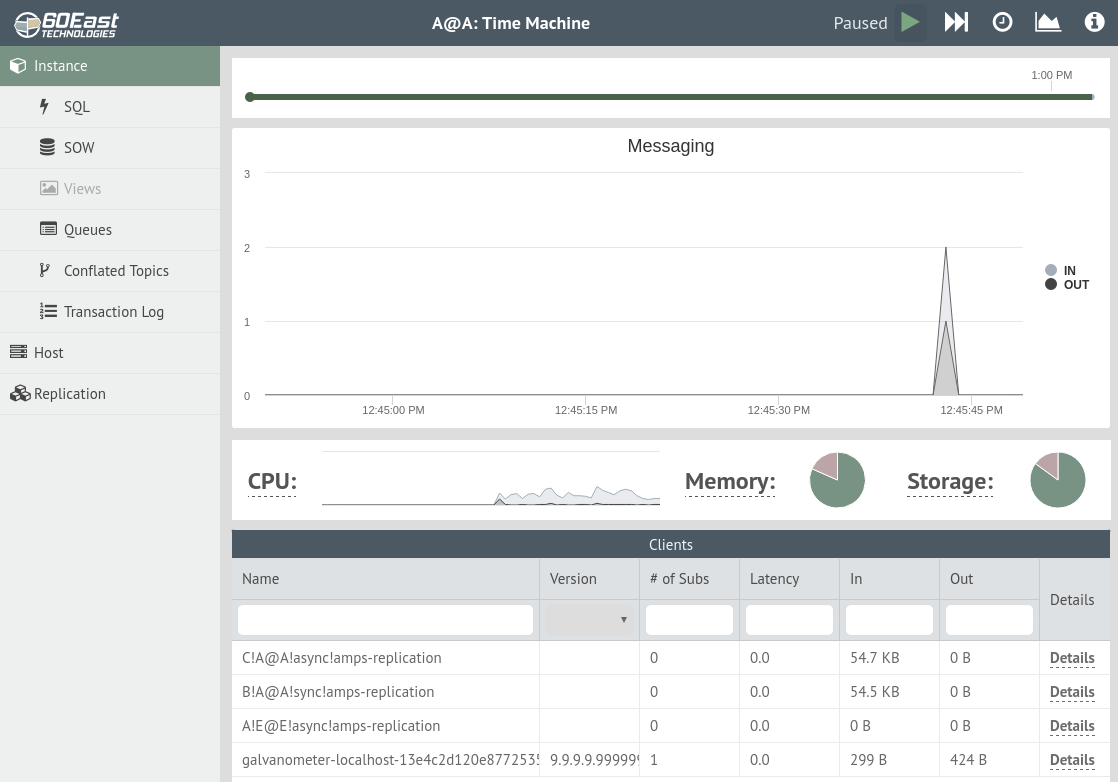The height and width of the screenshot is (782, 1118).
Task: Open the Version filter dropdown
Action: tap(589, 620)
